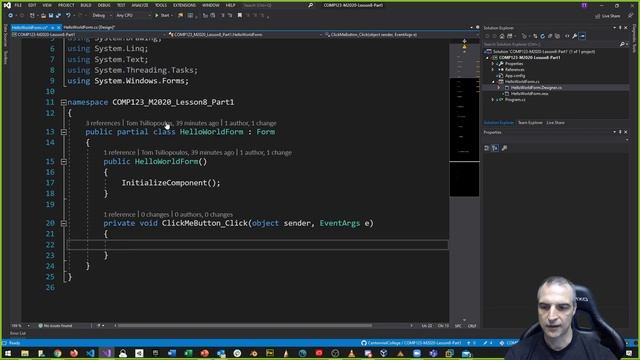The width and height of the screenshot is (640, 360).
Task: Close the HelloWorldForm.cs tab
Action: pos(58,27)
